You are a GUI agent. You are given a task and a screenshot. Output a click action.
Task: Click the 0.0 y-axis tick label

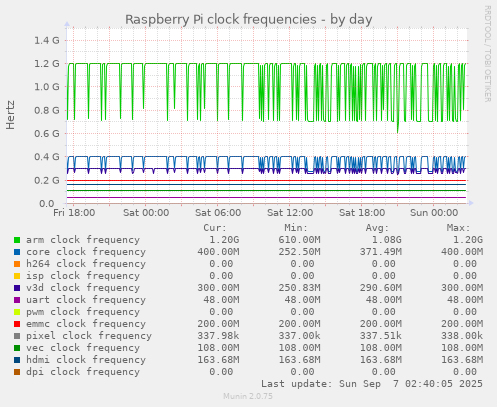point(47,204)
